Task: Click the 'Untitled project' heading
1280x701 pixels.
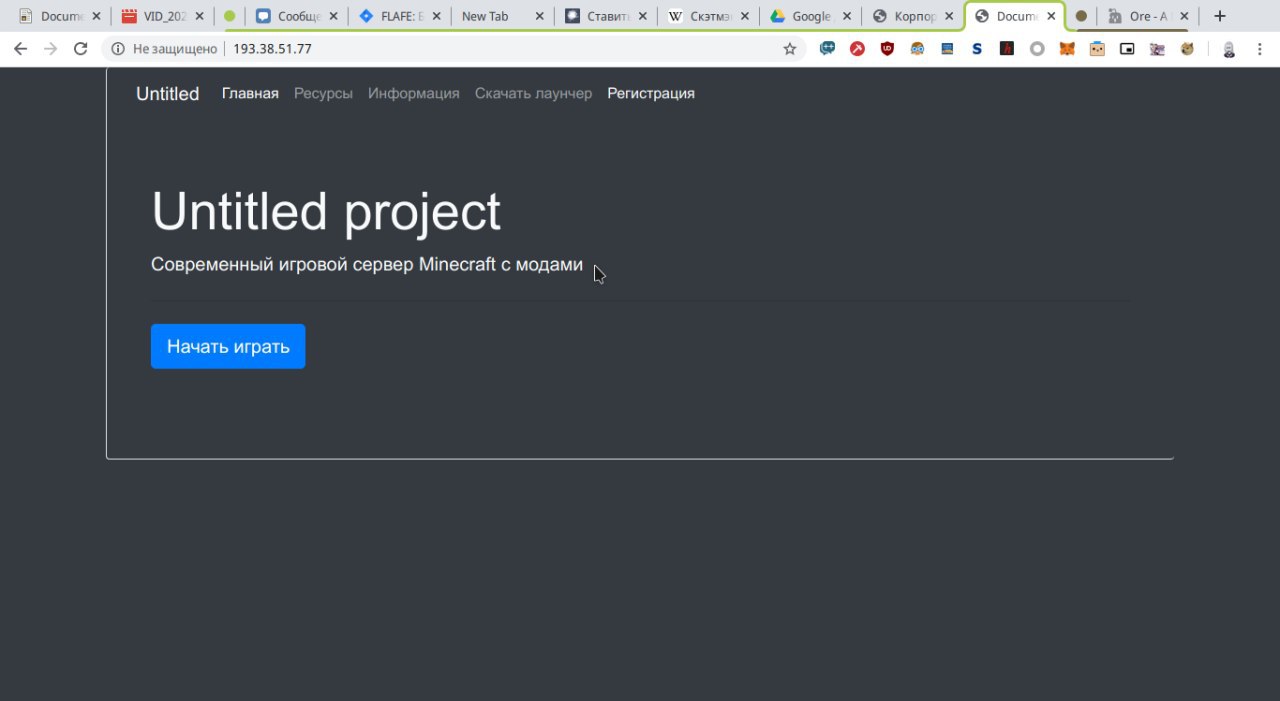Action: click(x=326, y=212)
